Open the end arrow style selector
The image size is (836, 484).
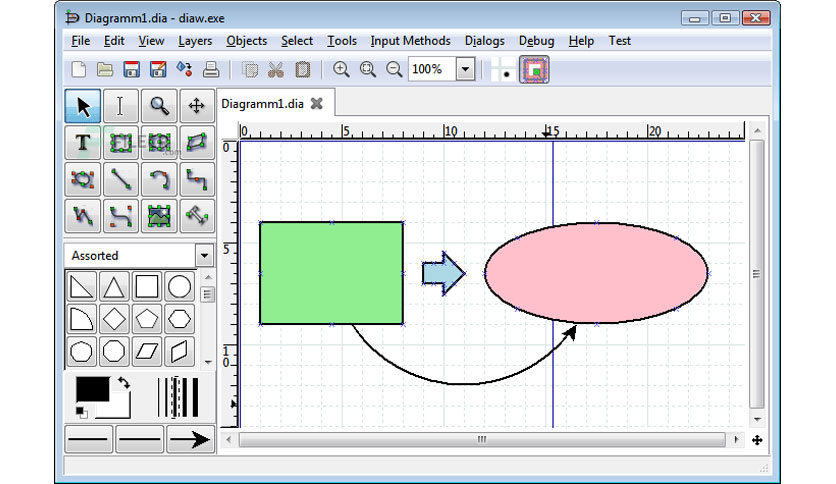pos(190,440)
